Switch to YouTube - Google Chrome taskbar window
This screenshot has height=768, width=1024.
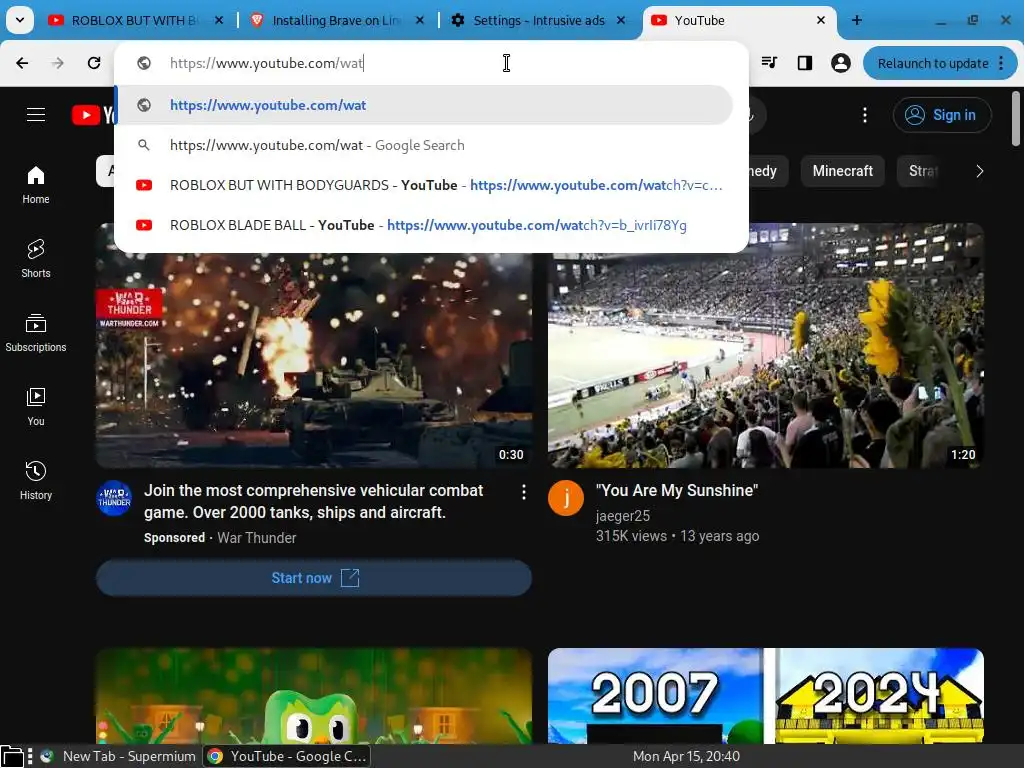click(287, 756)
